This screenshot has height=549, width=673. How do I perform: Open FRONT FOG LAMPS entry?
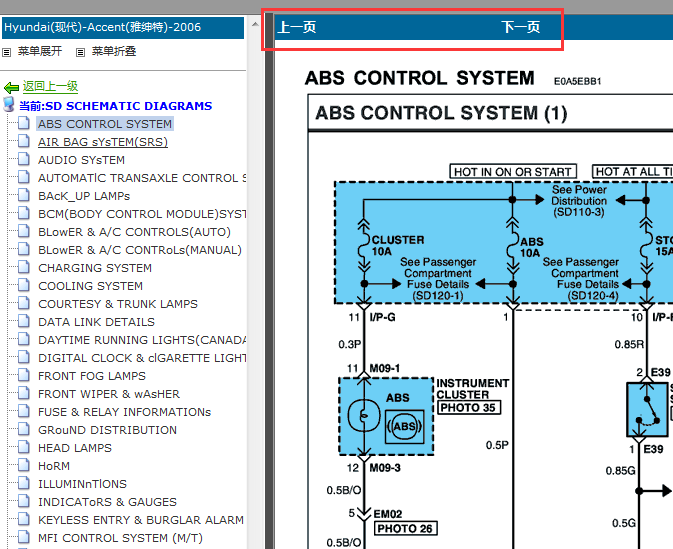[x=92, y=376]
